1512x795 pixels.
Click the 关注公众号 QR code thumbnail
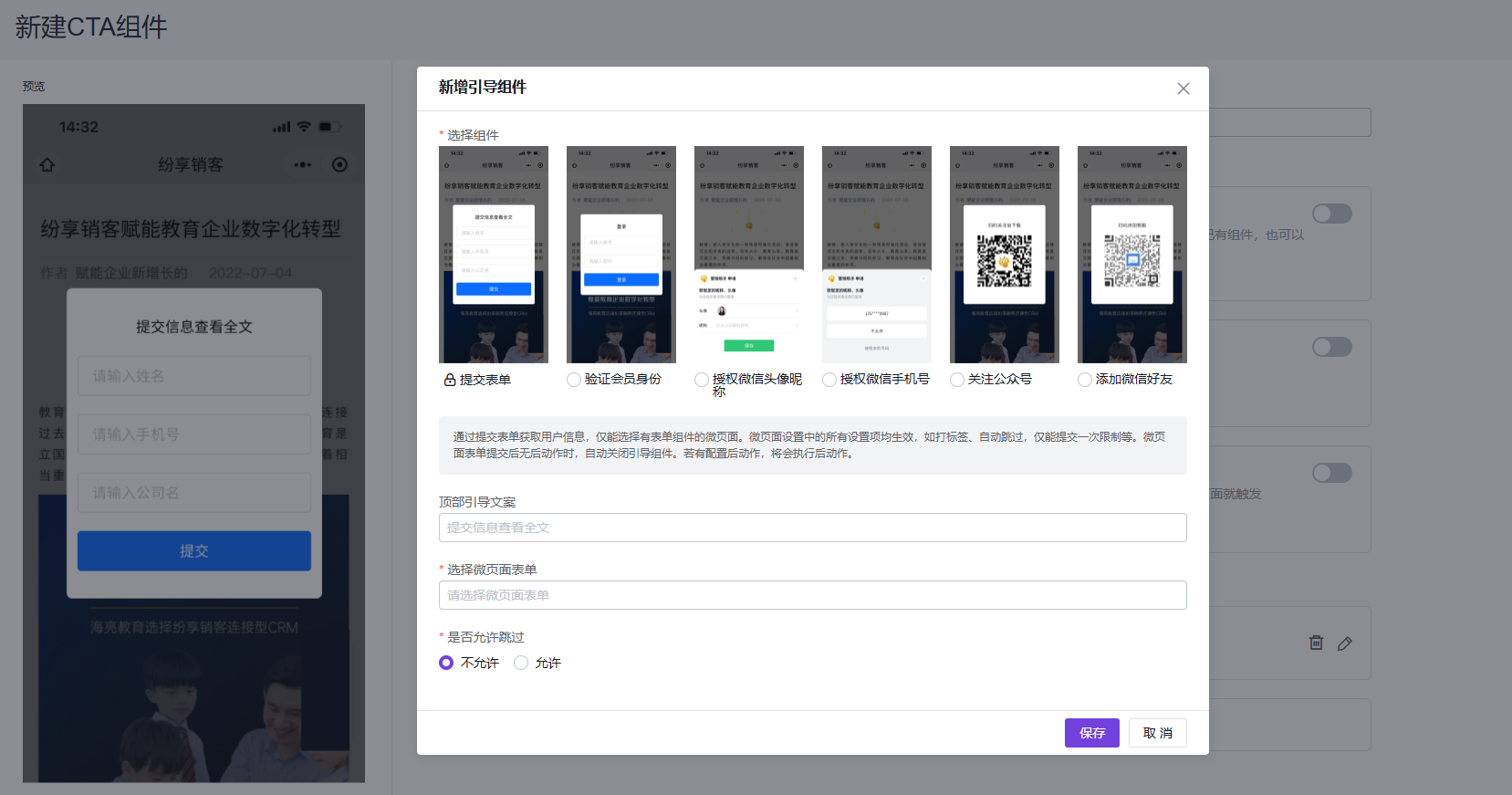(x=1005, y=255)
